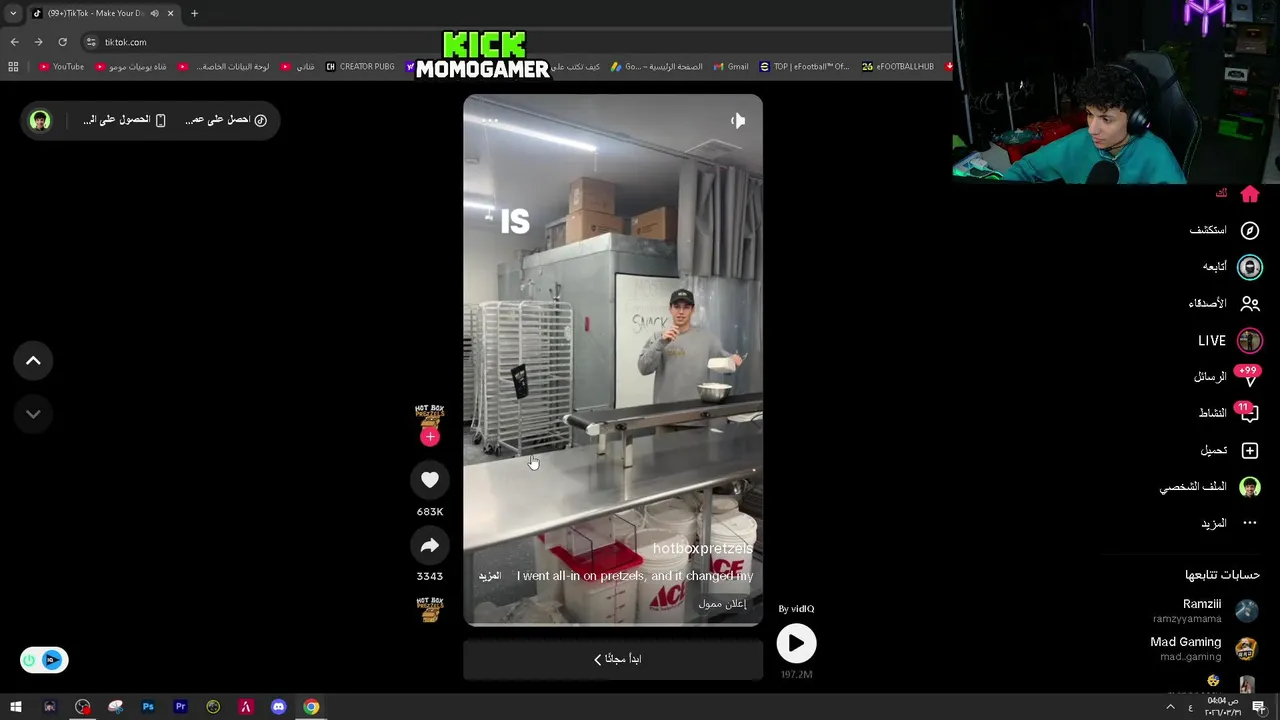The height and width of the screenshot is (720, 1280).
Task: Open Photoshop from the taskbar
Action: [148, 707]
